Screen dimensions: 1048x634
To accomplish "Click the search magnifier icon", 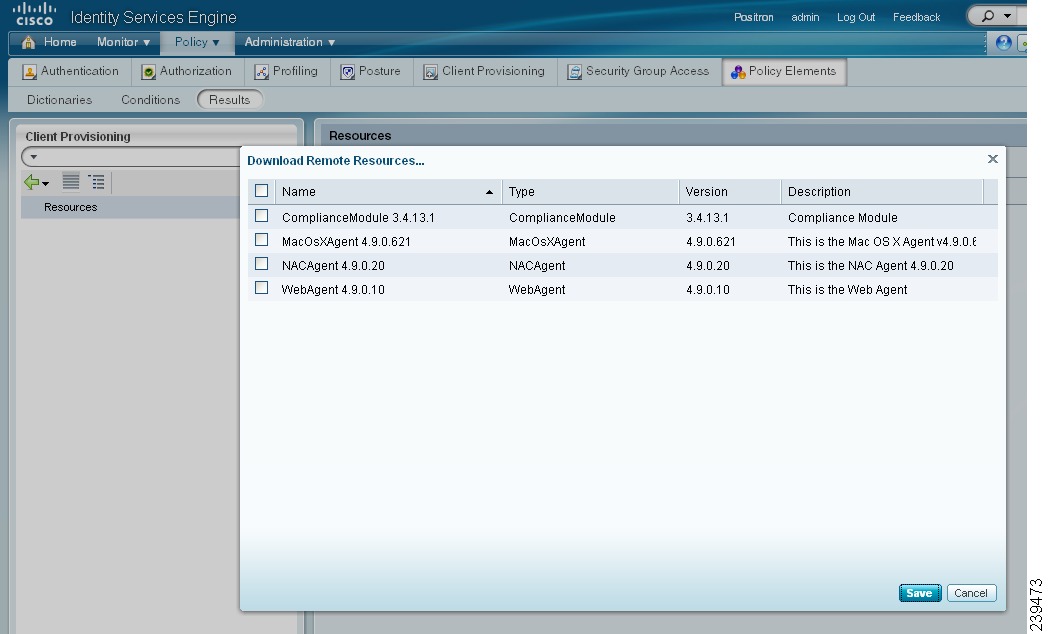I will (x=987, y=16).
